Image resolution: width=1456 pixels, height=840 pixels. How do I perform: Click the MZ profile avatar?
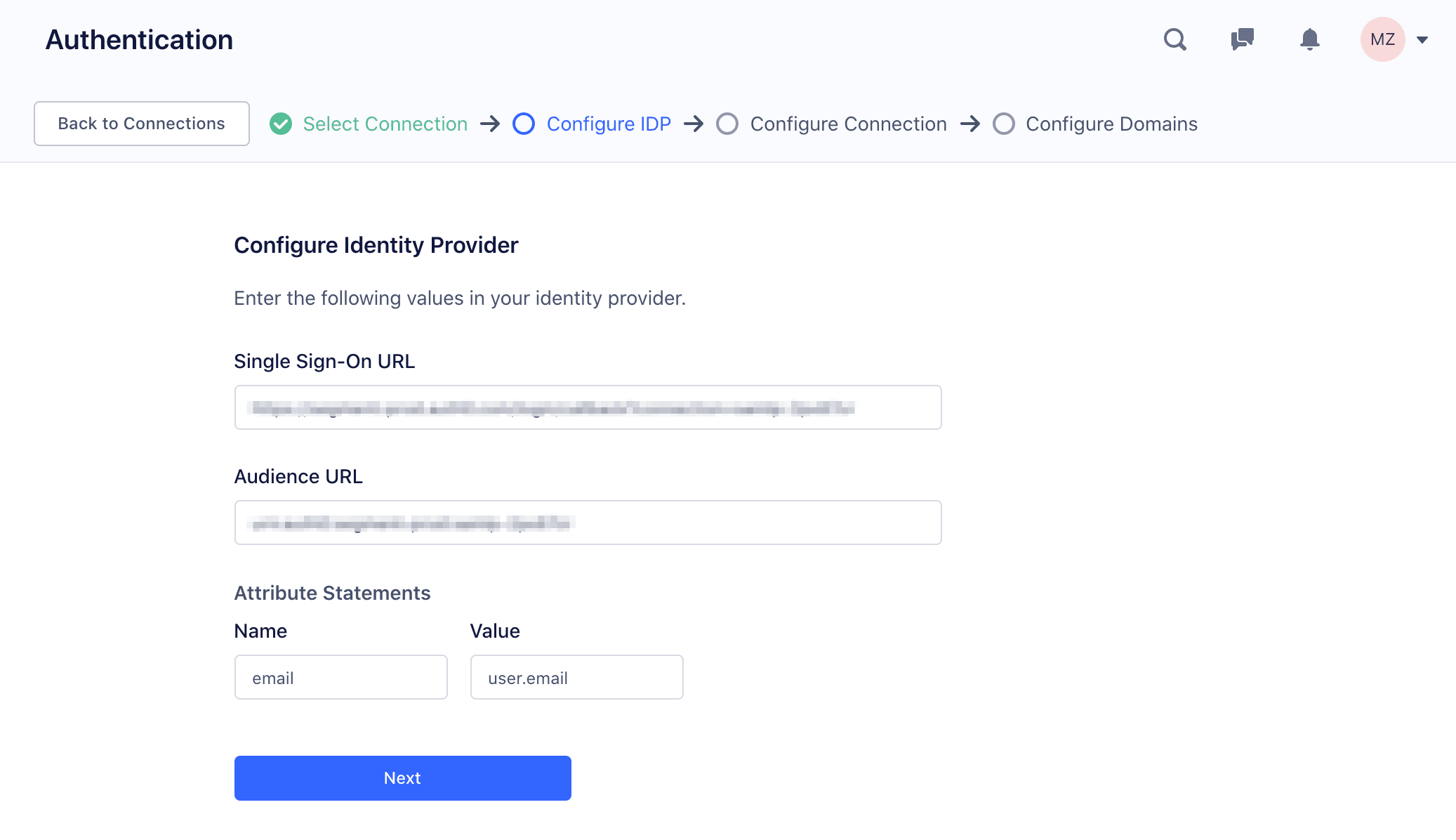tap(1382, 39)
